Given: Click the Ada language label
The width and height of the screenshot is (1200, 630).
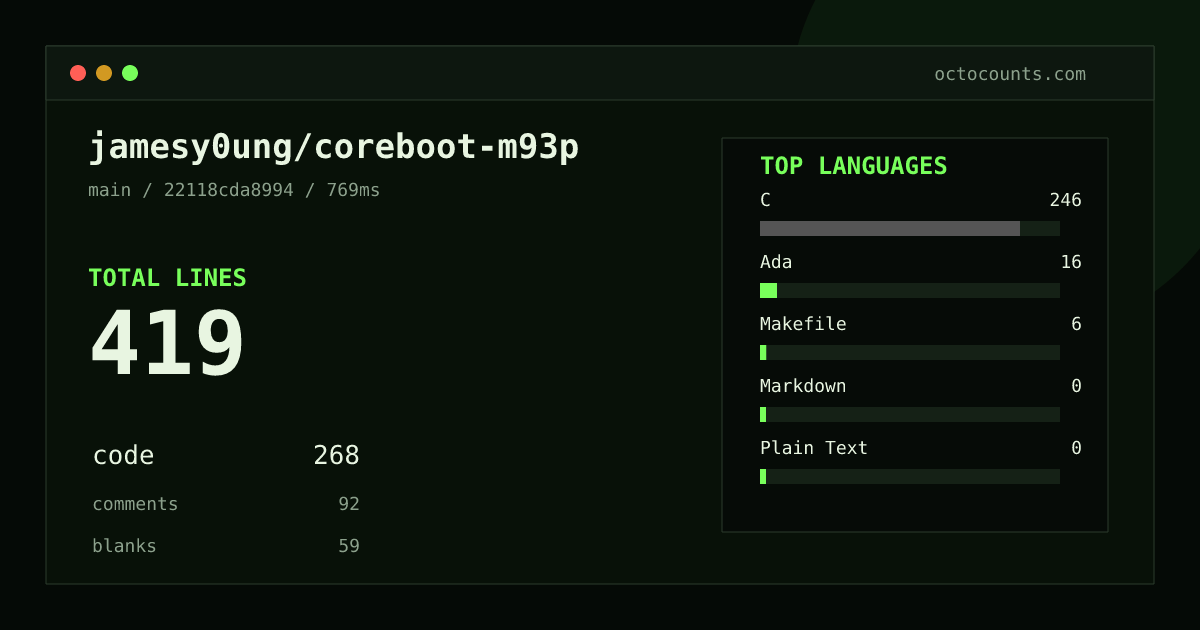Looking at the screenshot, I should click(776, 262).
